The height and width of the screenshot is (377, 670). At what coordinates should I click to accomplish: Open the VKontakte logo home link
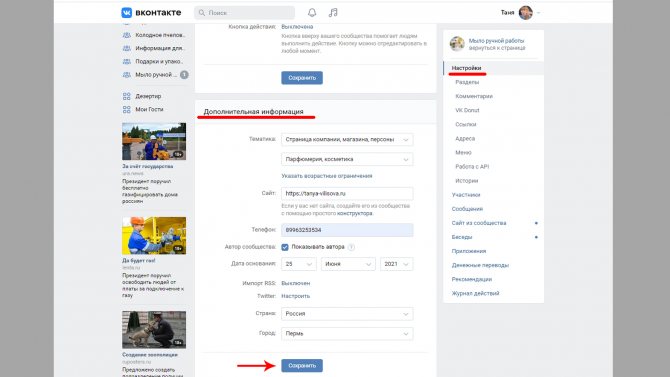point(151,13)
